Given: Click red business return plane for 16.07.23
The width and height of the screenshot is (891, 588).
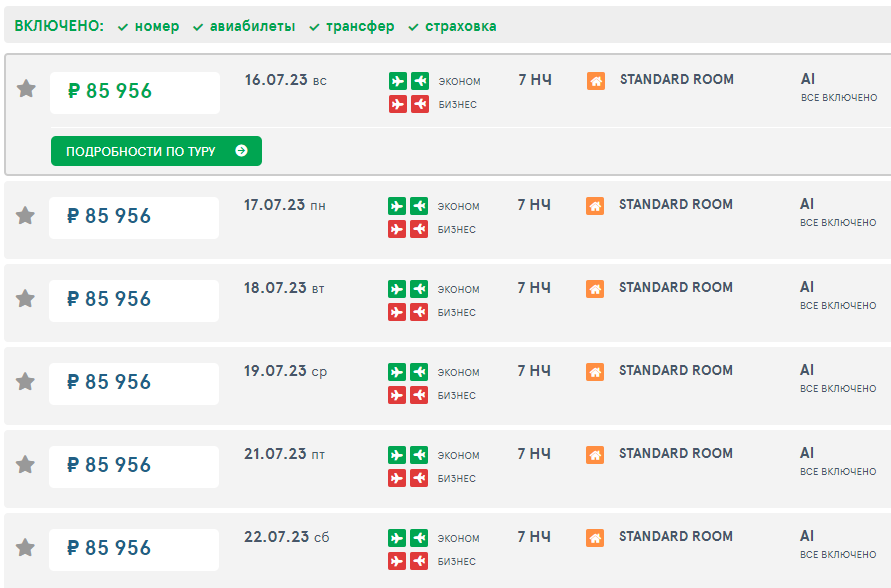Looking at the screenshot, I should pos(420,104).
